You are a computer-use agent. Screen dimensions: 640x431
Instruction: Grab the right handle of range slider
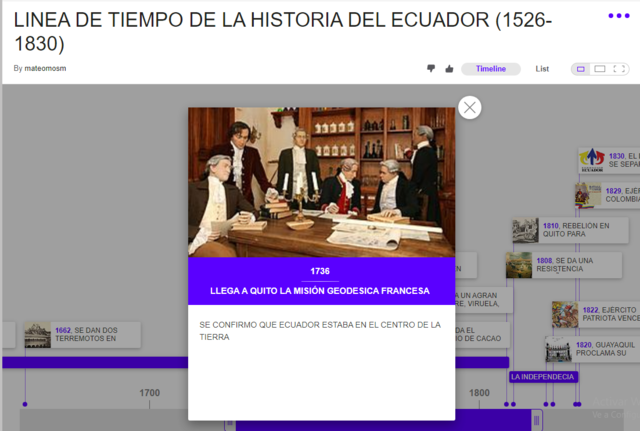click(537, 420)
